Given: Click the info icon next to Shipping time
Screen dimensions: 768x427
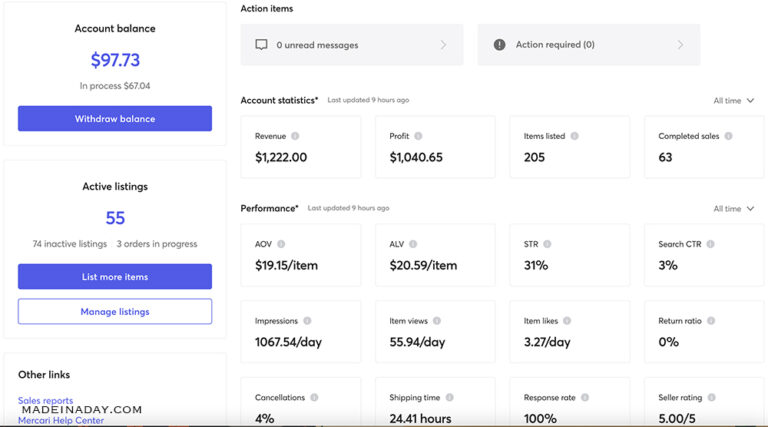Looking at the screenshot, I should [x=450, y=398].
